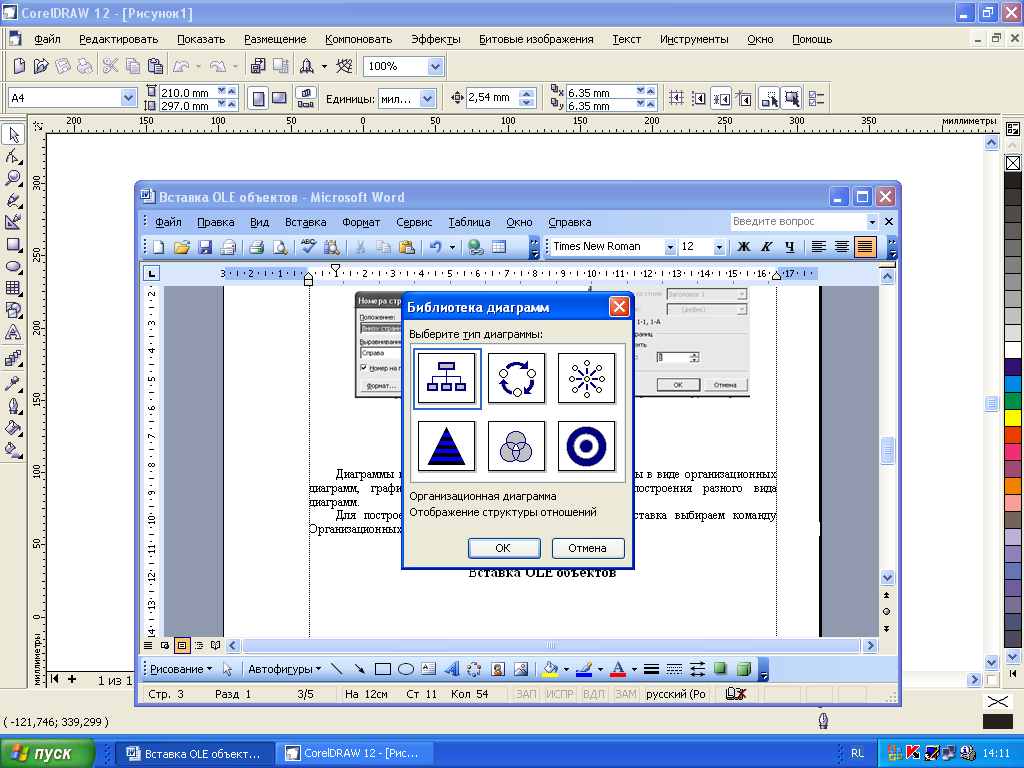
Task: Click Word Print Preview icon
Action: pos(280,247)
